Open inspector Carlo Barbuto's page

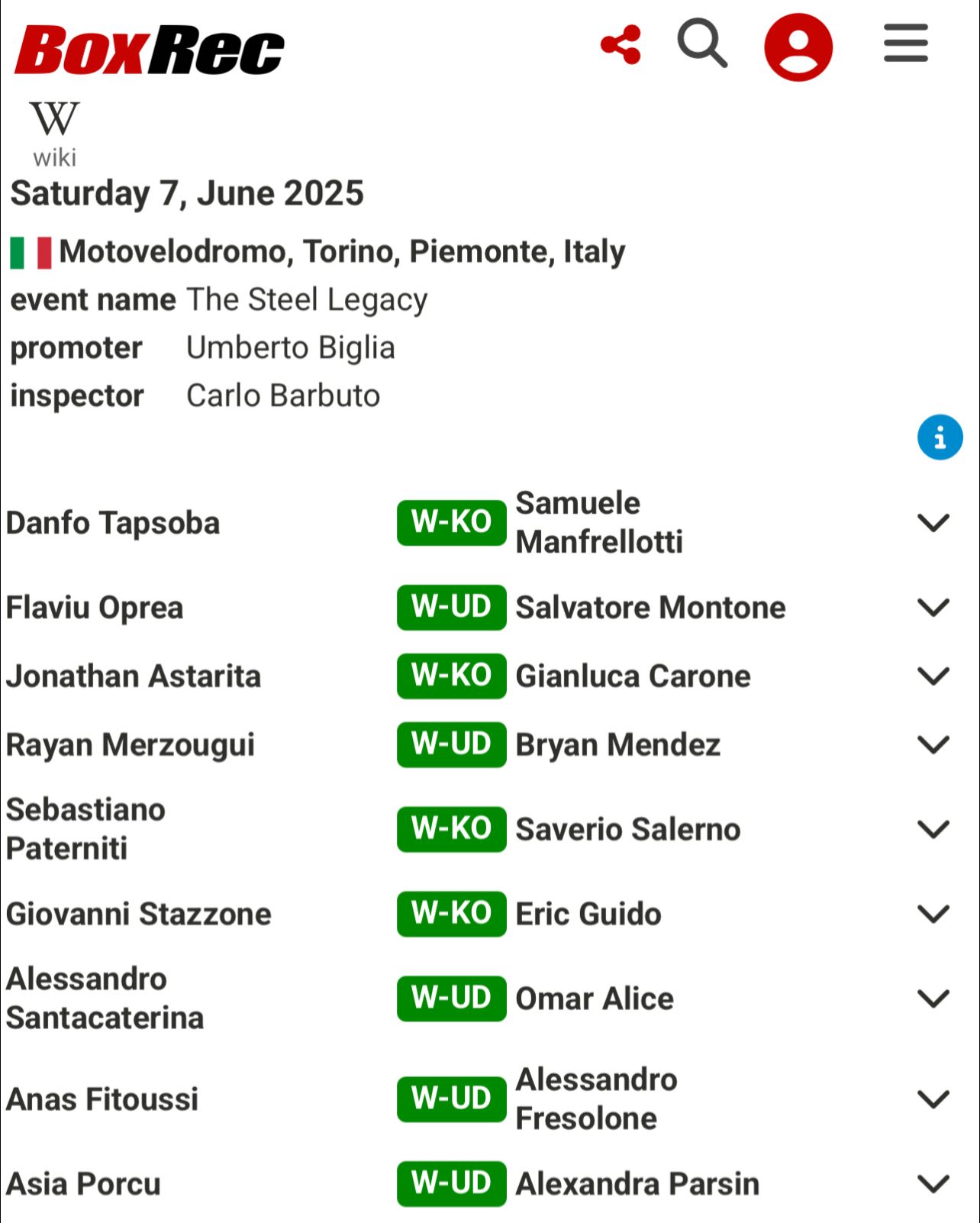283,396
